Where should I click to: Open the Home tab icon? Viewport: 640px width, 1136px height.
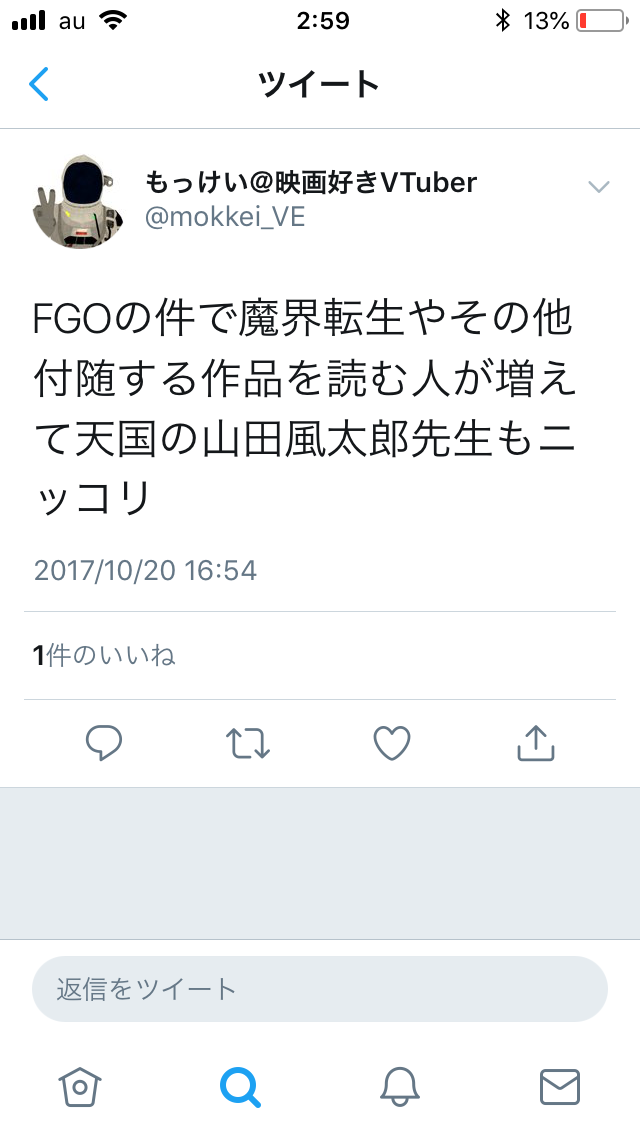pos(80,1087)
